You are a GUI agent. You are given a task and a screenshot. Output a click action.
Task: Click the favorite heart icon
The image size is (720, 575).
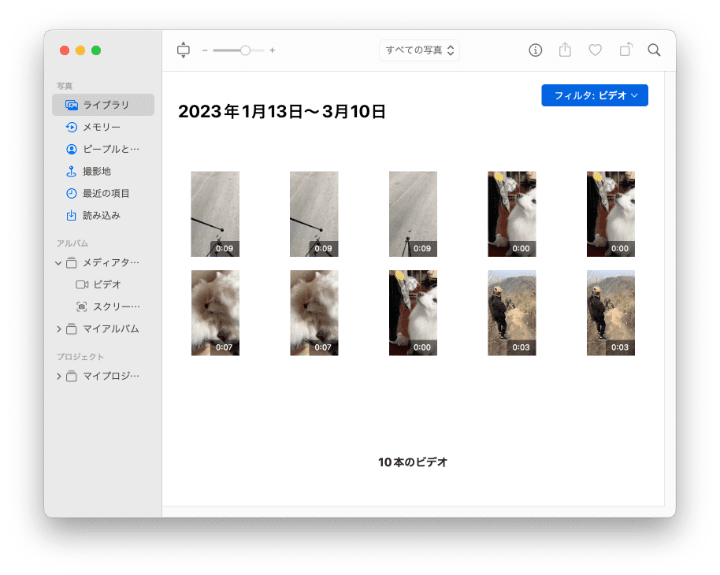pyautogui.click(x=595, y=50)
